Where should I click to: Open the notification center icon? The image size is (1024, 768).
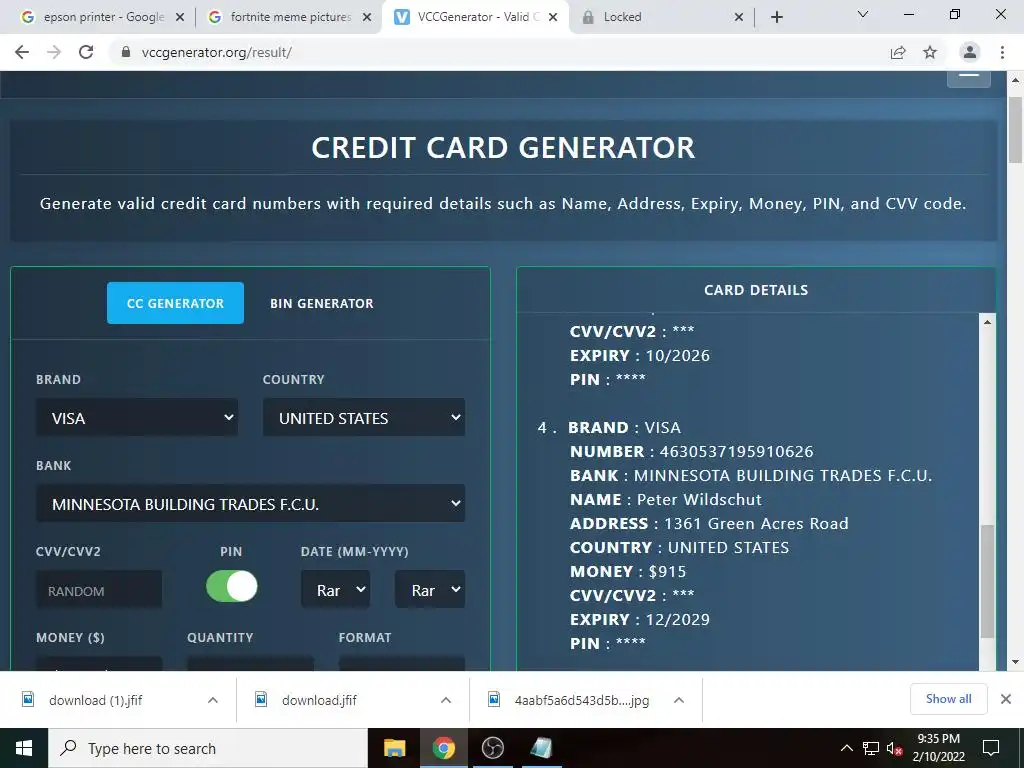tap(991, 748)
